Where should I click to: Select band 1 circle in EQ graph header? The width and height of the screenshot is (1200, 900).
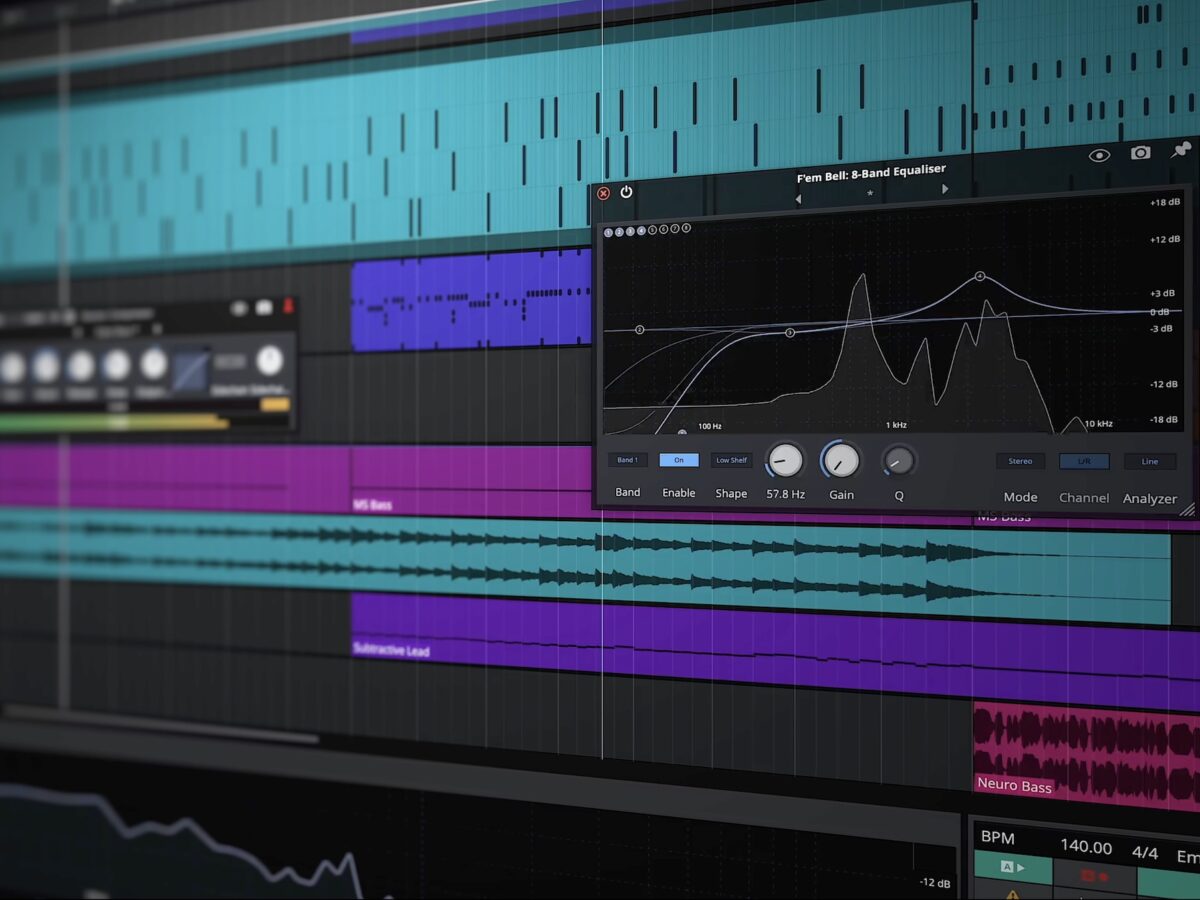tap(608, 232)
